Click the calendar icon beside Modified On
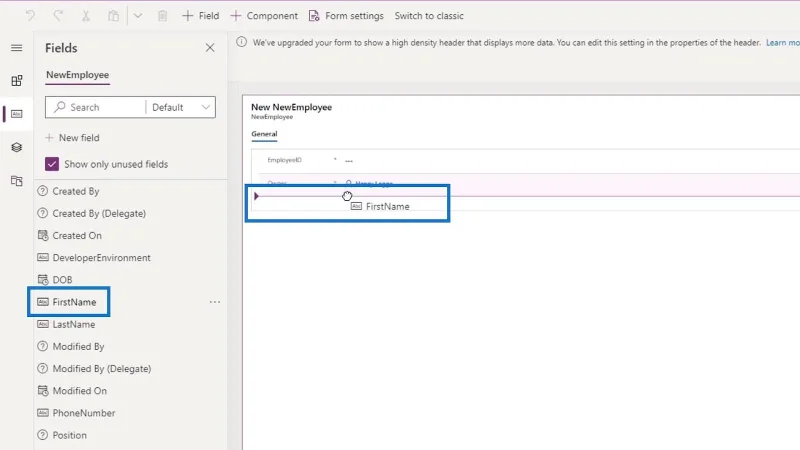This screenshot has height=450, width=800. pyautogui.click(x=43, y=391)
